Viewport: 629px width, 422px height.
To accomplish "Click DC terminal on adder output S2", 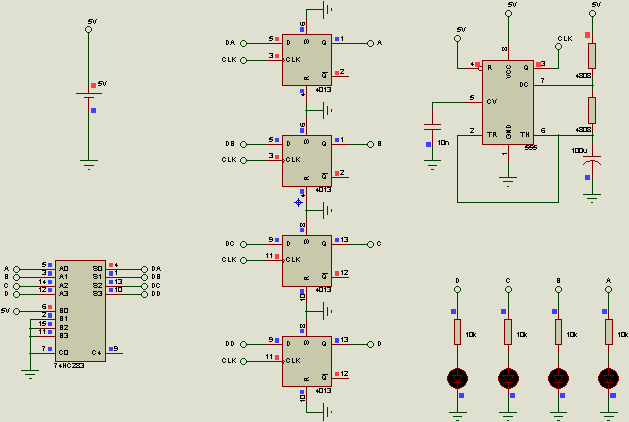I will [144, 286].
